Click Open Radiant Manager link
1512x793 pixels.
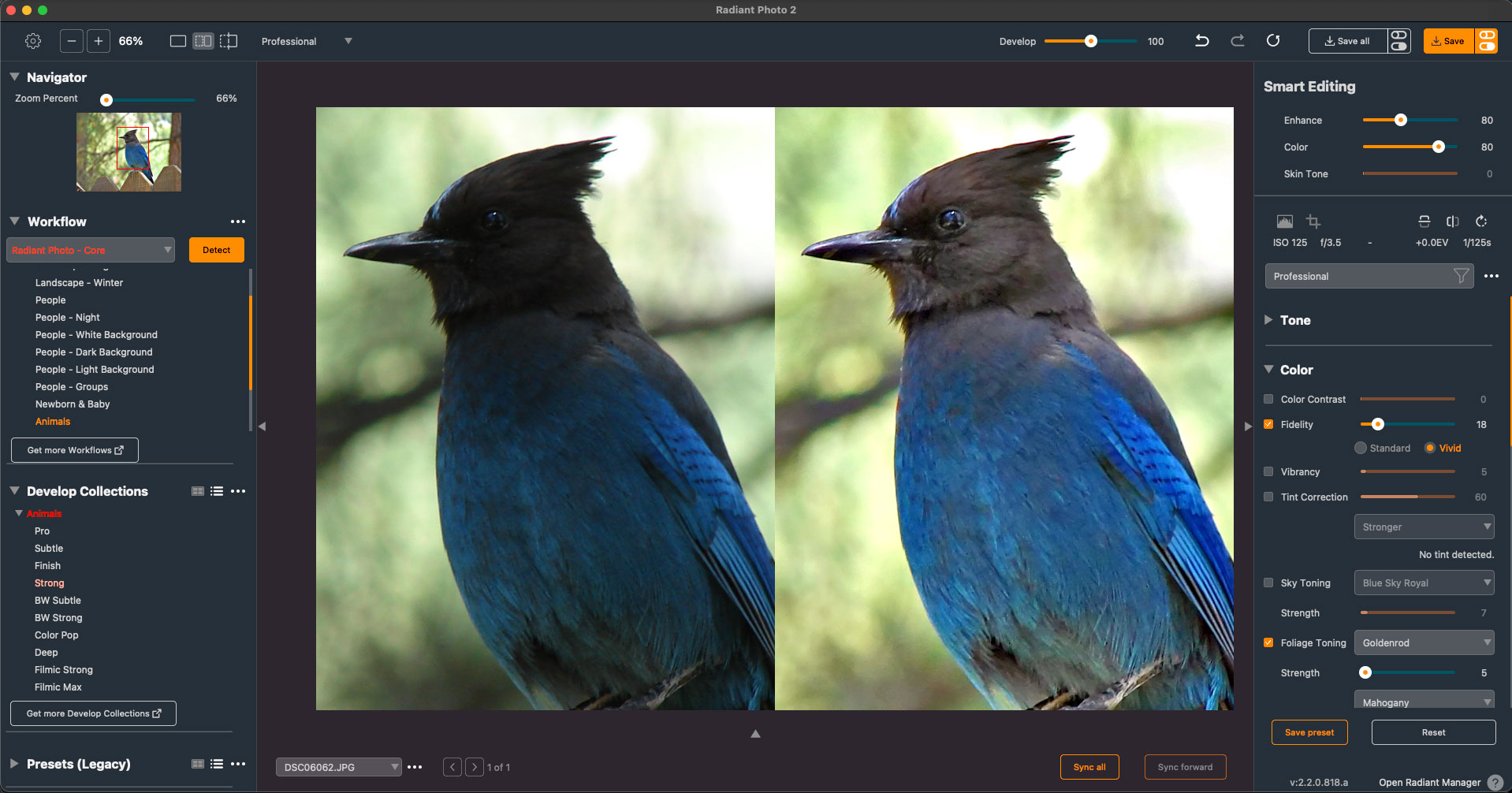pos(1429,783)
